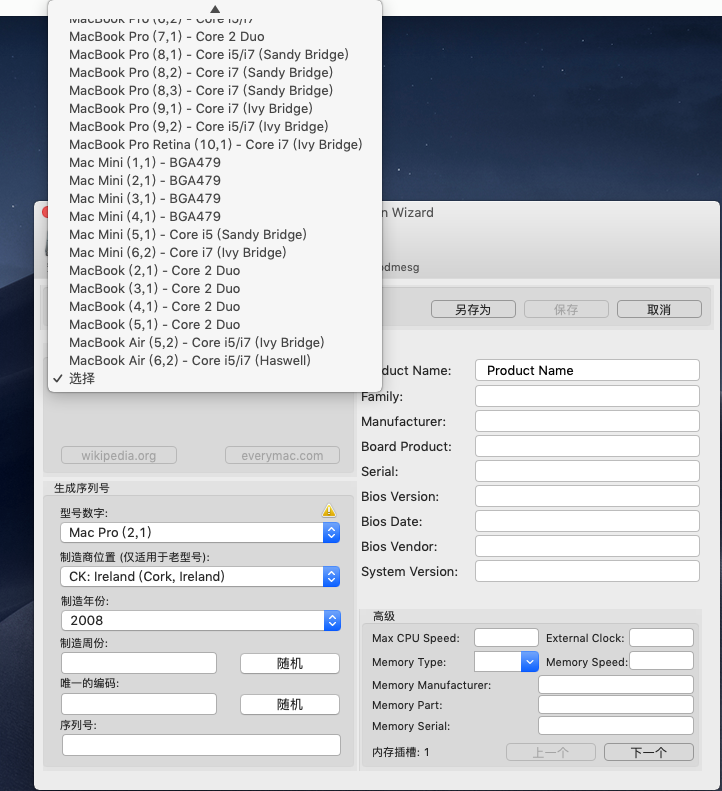
Task: Click 随机 next to 制造周份 field
Action: pos(290,663)
